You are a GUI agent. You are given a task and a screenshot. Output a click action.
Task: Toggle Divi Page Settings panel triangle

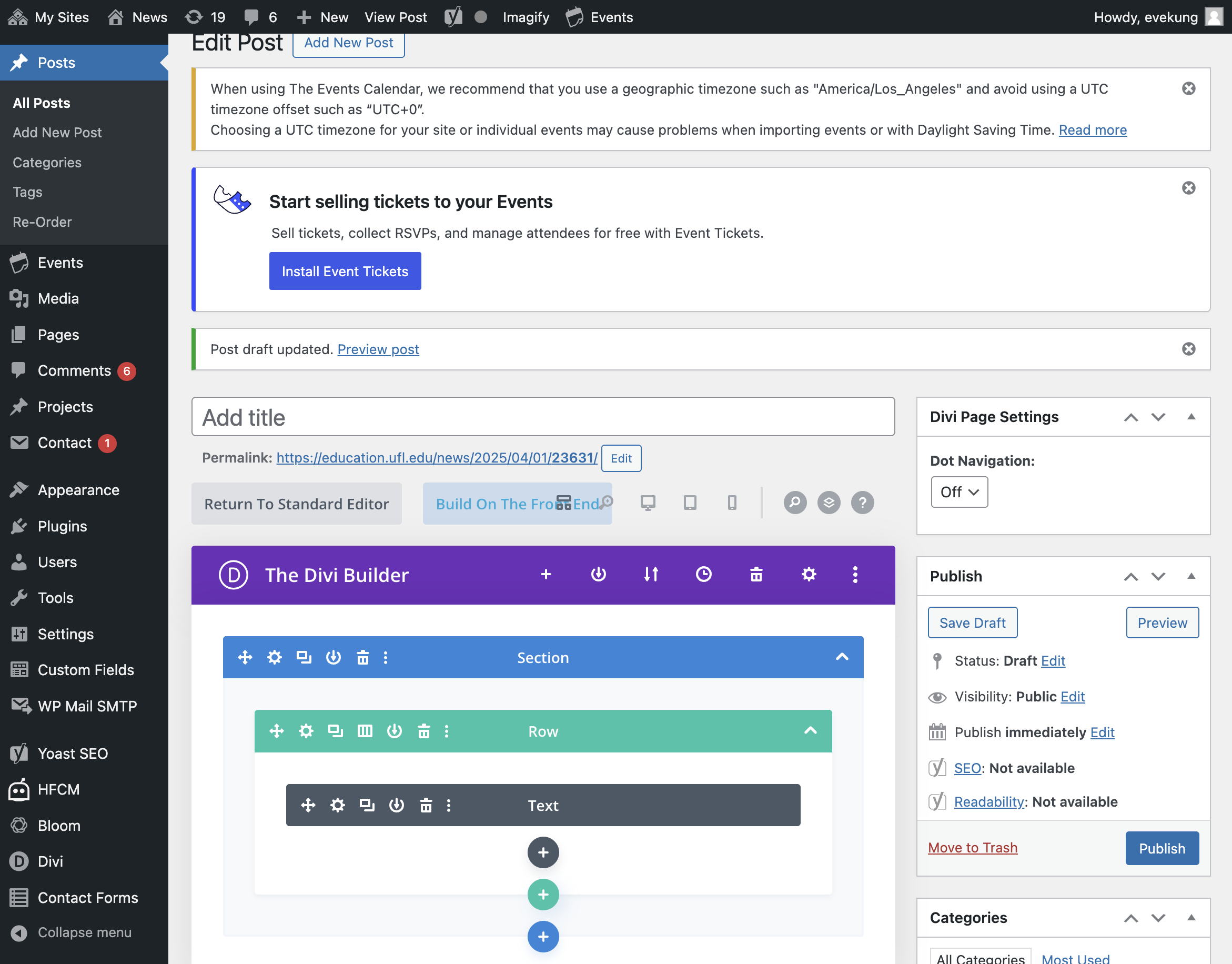coord(1191,417)
